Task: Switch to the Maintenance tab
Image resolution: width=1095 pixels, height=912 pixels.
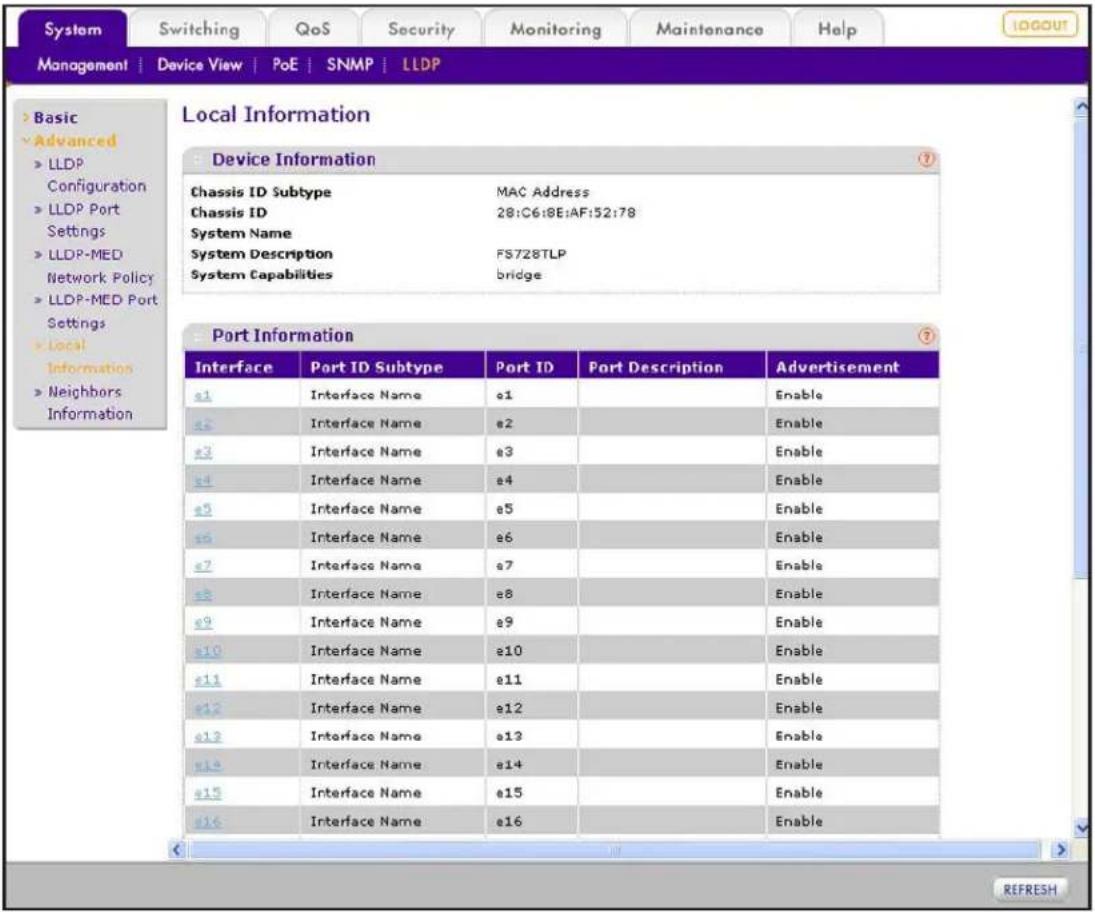Action: coord(710,29)
